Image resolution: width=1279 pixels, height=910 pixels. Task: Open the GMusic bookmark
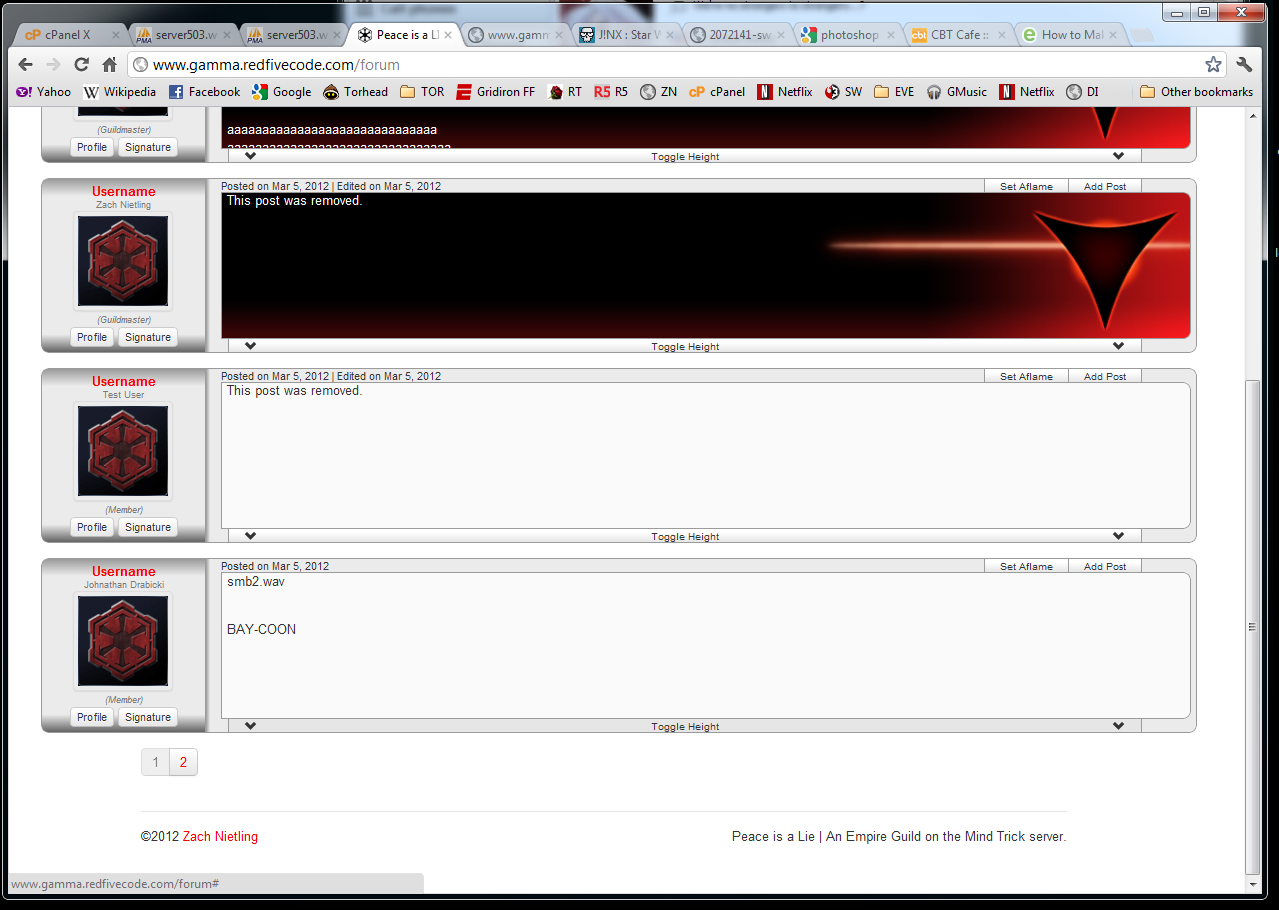[957, 92]
